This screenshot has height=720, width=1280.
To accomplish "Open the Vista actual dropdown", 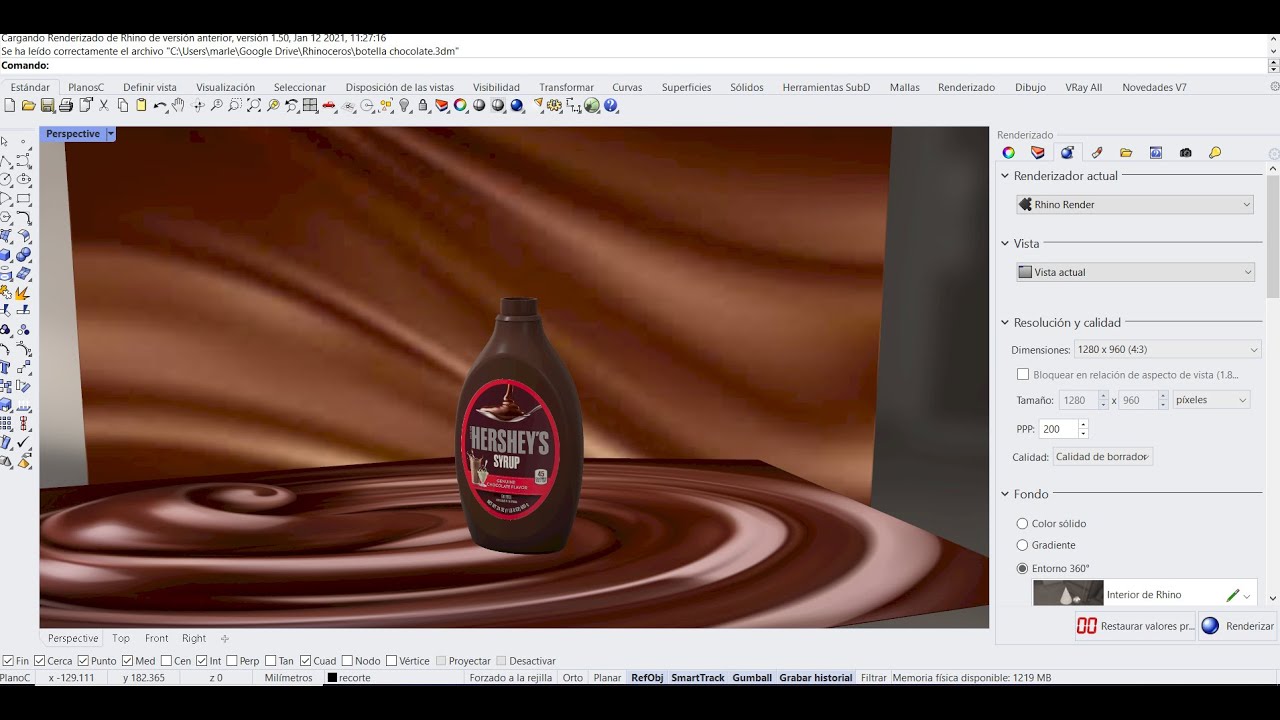I will pos(1135,272).
